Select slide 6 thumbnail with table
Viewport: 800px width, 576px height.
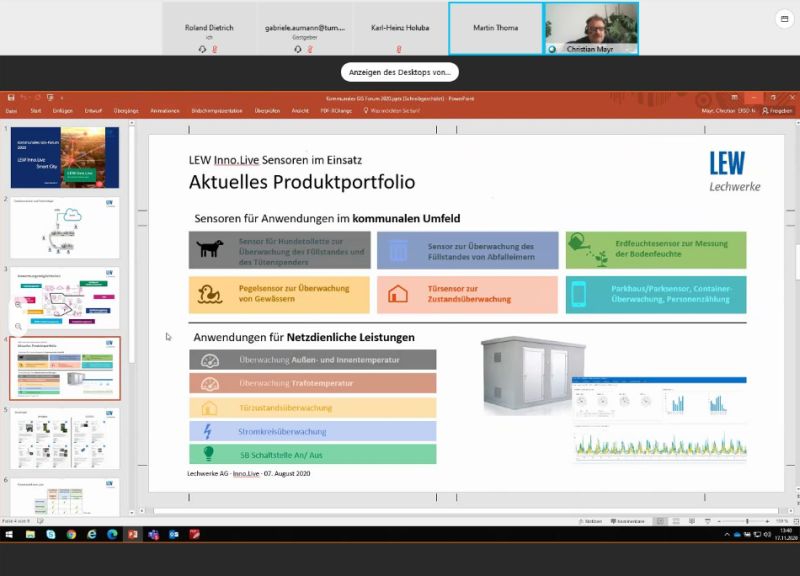(65, 497)
